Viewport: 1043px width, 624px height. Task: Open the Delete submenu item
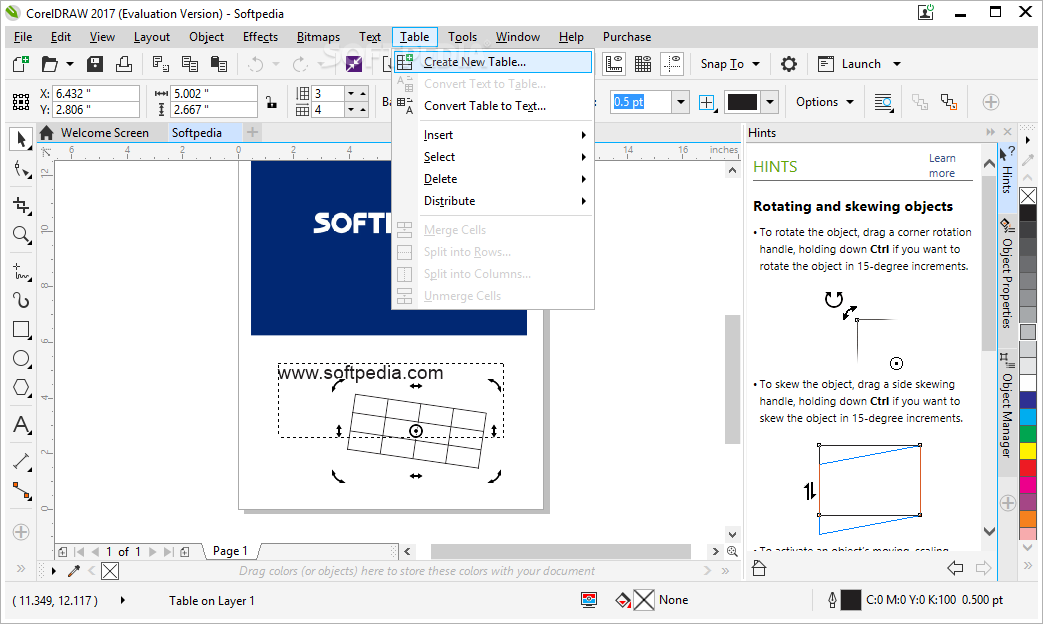coord(493,179)
